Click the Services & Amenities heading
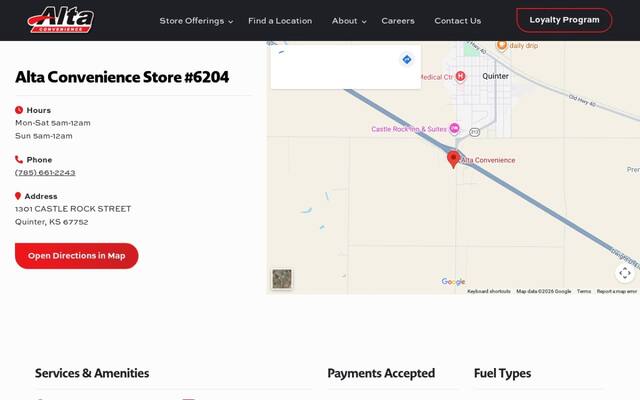 92,373
